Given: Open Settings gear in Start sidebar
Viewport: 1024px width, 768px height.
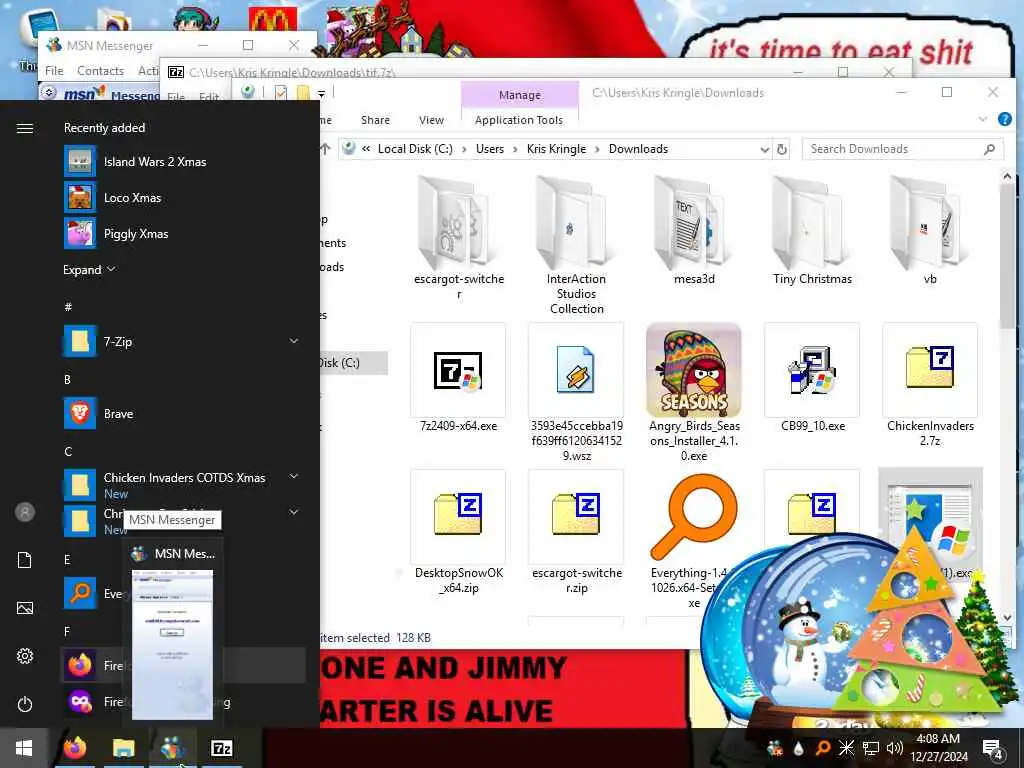Looking at the screenshot, I should [25, 656].
